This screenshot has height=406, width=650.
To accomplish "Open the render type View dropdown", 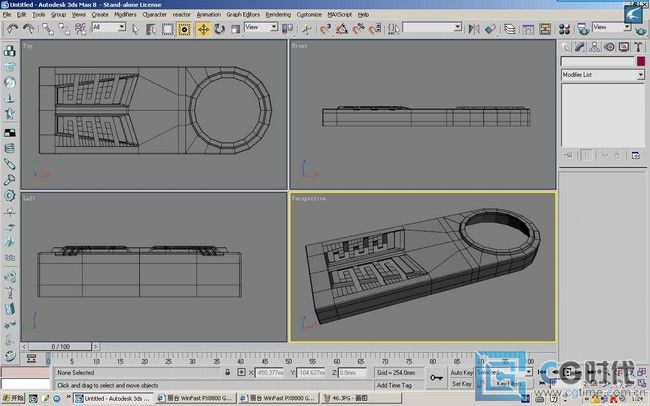I will pos(612,27).
